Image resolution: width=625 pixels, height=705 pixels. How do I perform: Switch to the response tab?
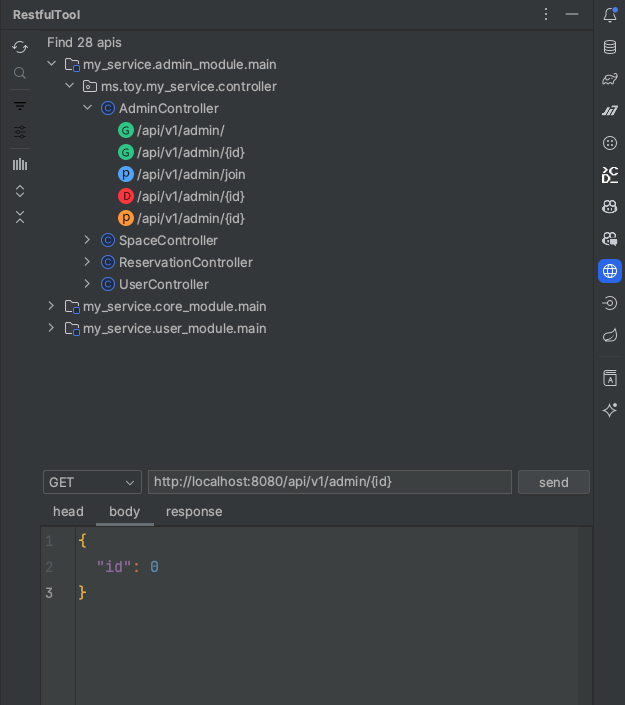pos(194,511)
